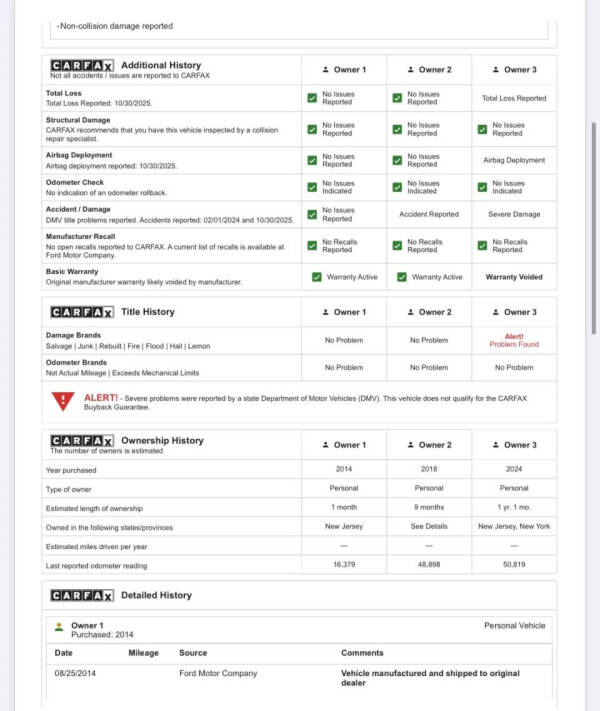This screenshot has width=600, height=711.
Task: Click Owner 1 person icon in Additional History
Action: click(326, 69)
